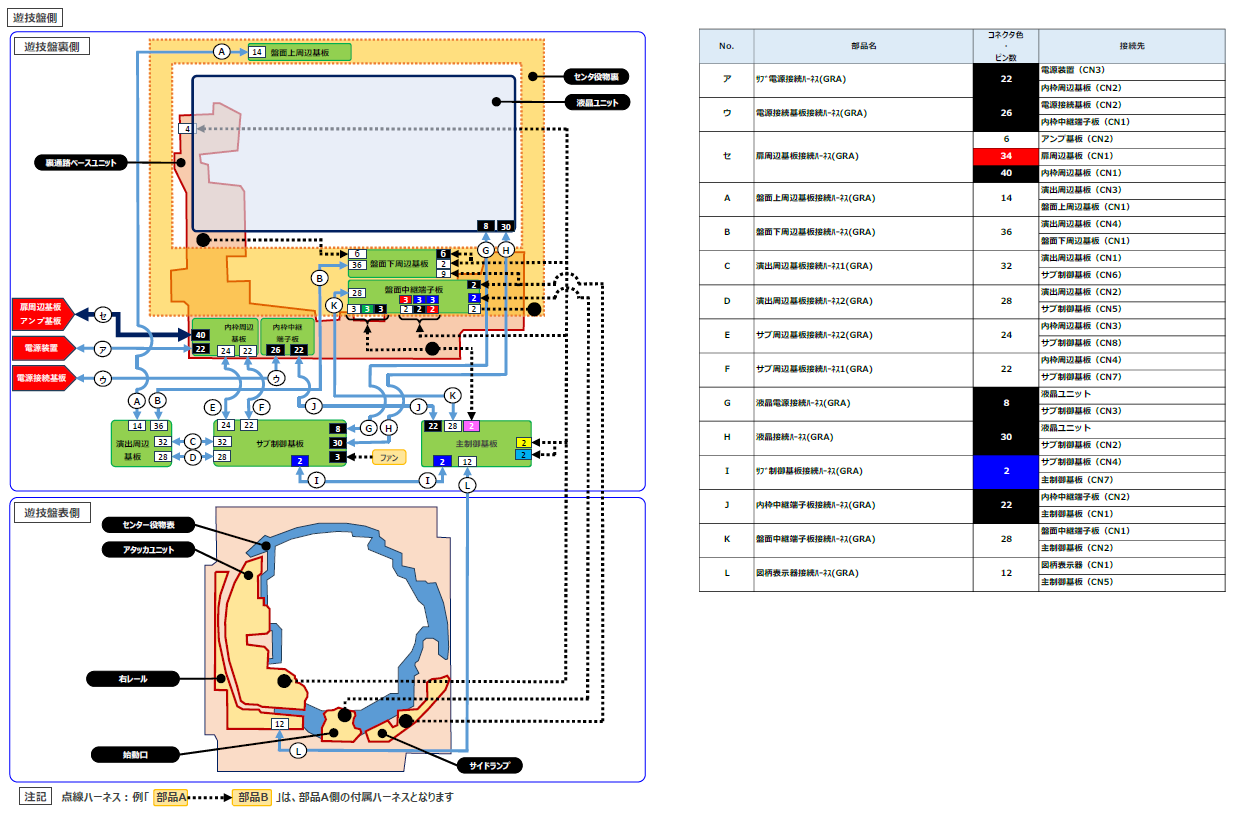Select the yellow 部品B example box
Screen dimensions: 1256x813
click(252, 797)
